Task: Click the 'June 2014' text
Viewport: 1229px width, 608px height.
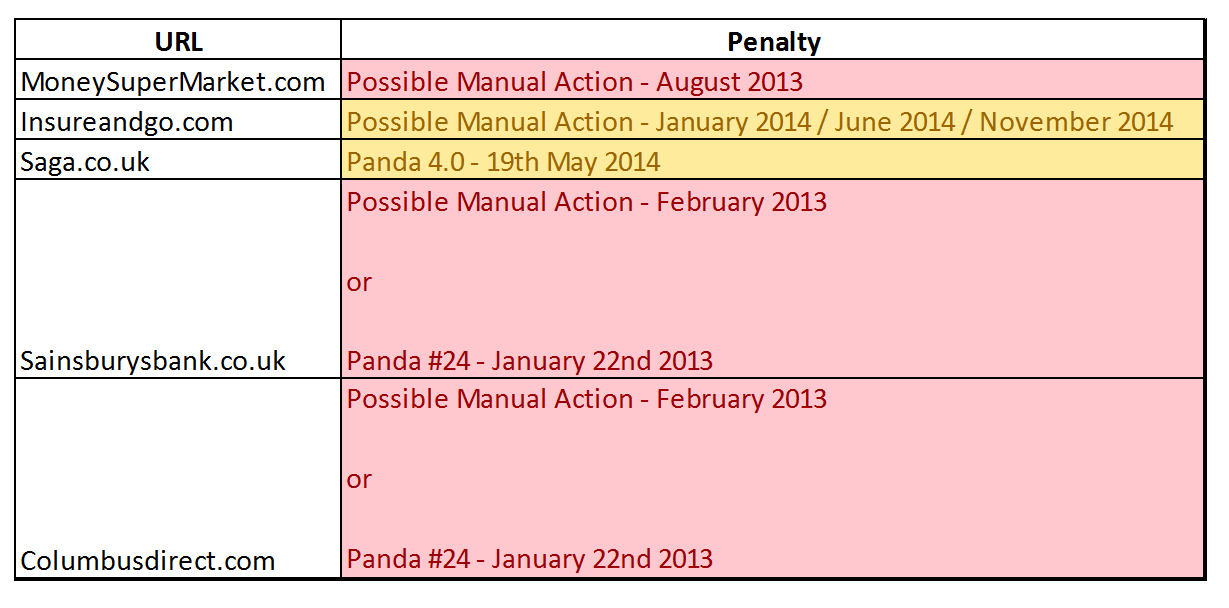Action: click(x=885, y=122)
